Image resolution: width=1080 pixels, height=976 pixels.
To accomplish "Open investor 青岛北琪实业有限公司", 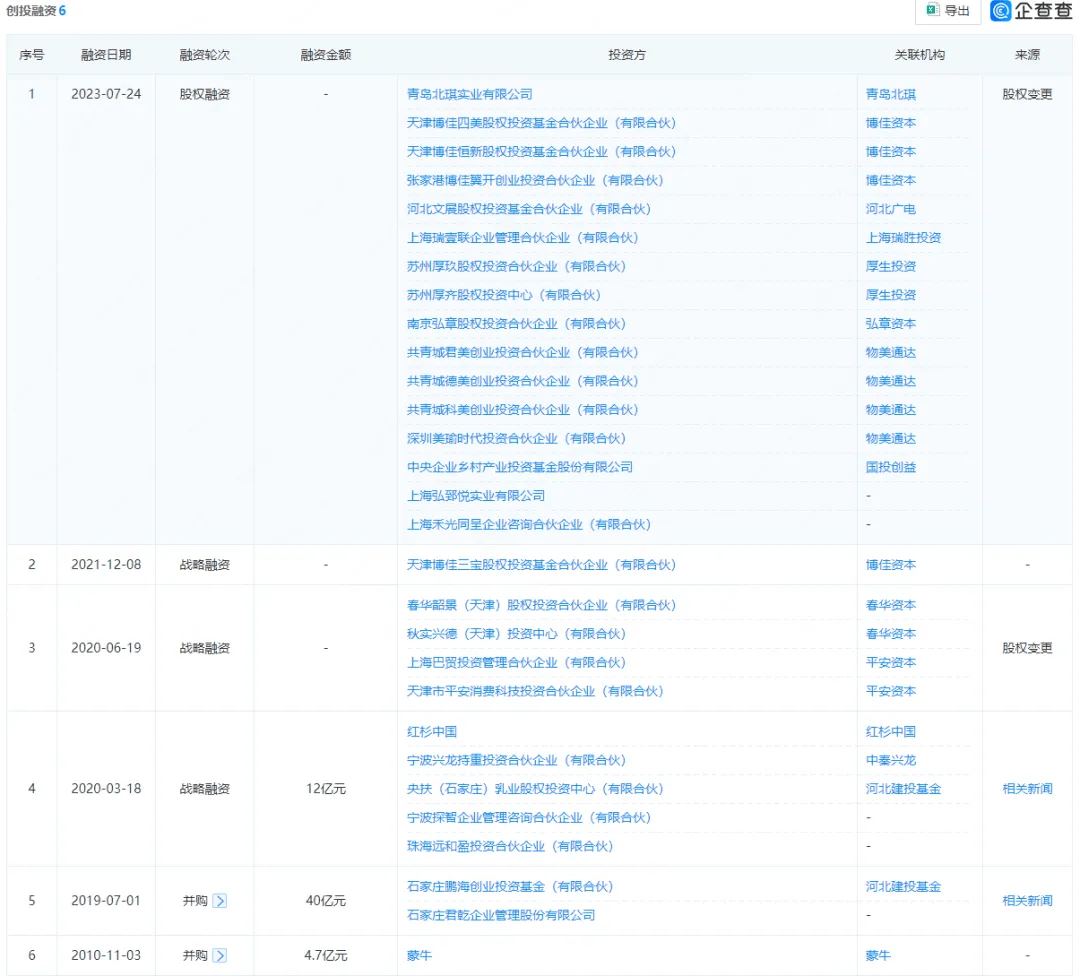I will (x=469, y=94).
